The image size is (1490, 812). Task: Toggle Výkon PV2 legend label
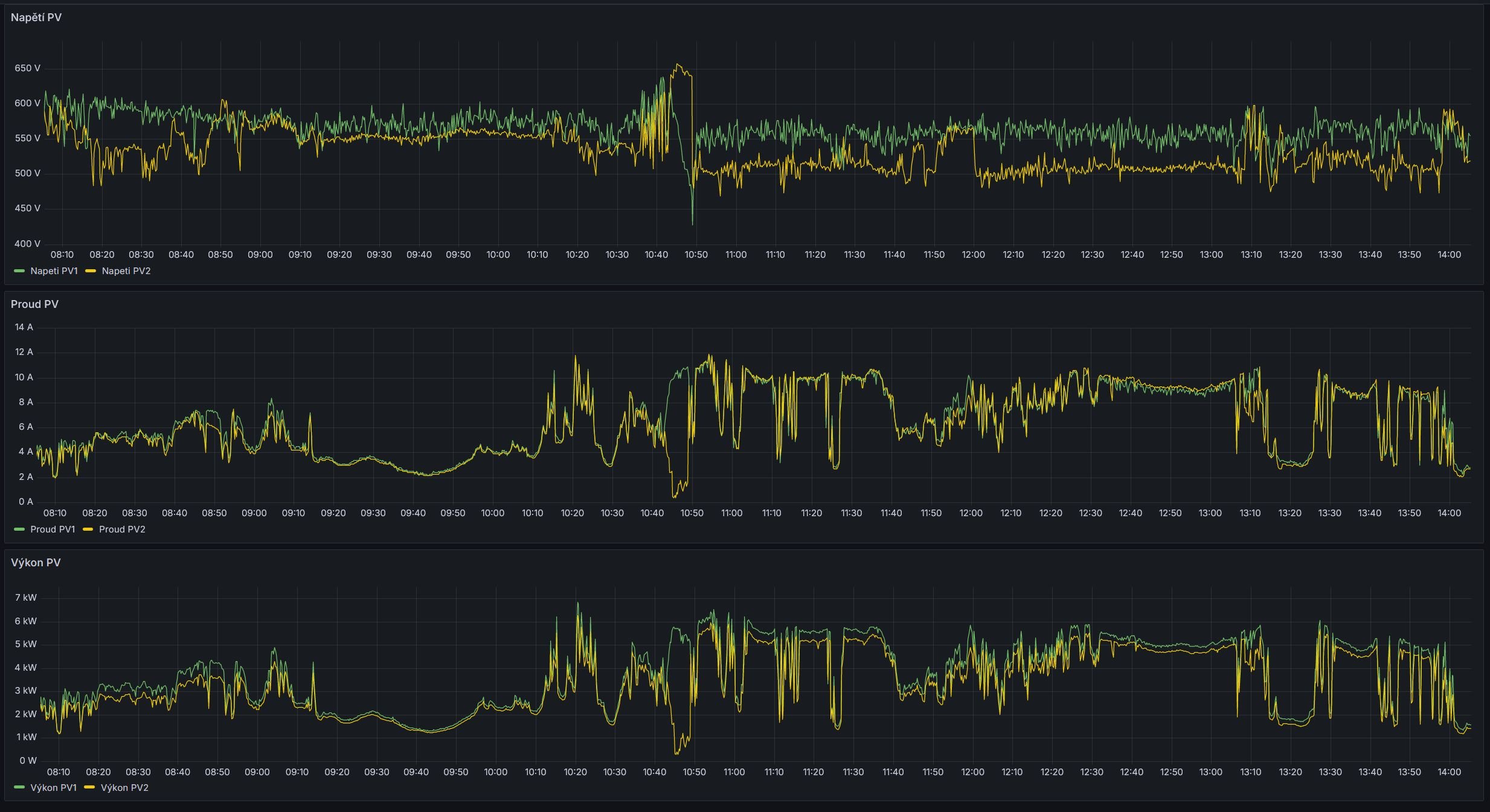pyautogui.click(x=124, y=788)
